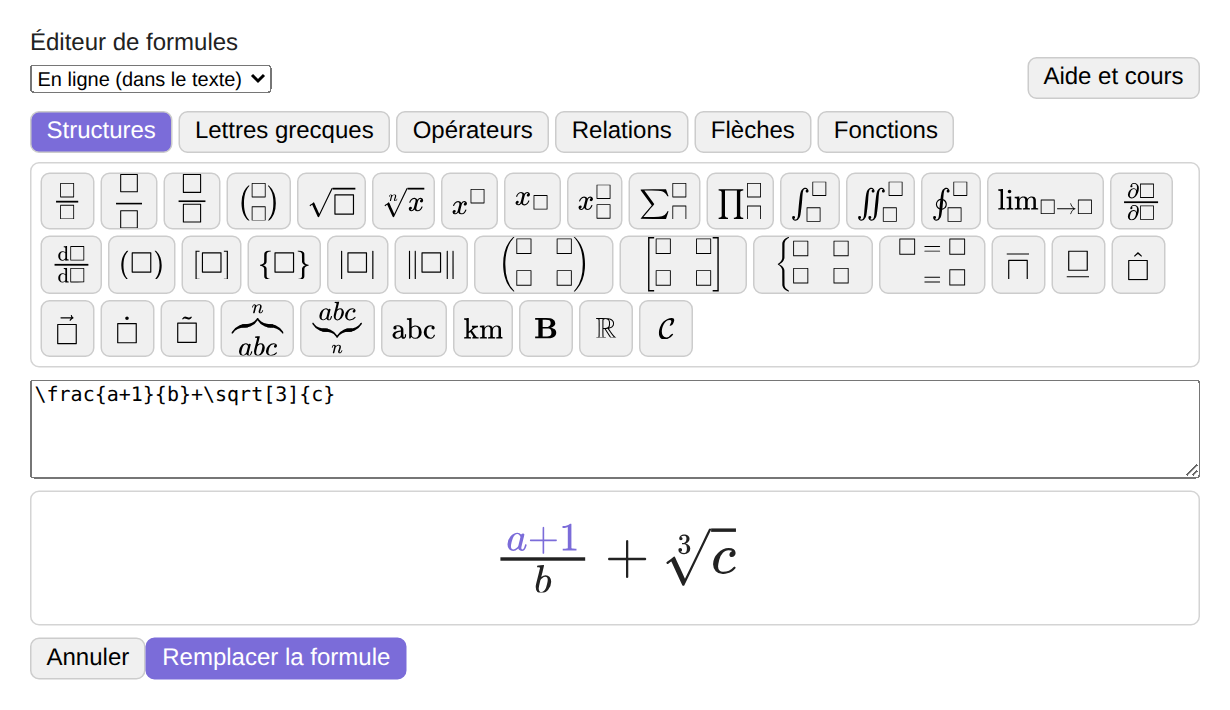Insert the cases structure with left brace

(813, 265)
